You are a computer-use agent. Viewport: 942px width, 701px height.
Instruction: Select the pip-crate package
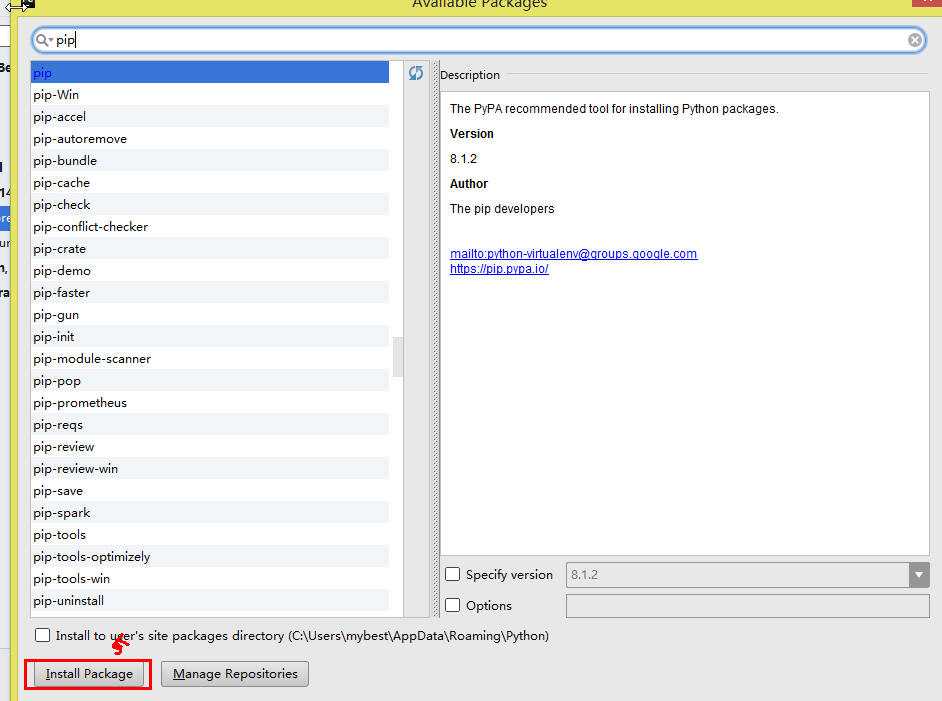click(x=210, y=249)
